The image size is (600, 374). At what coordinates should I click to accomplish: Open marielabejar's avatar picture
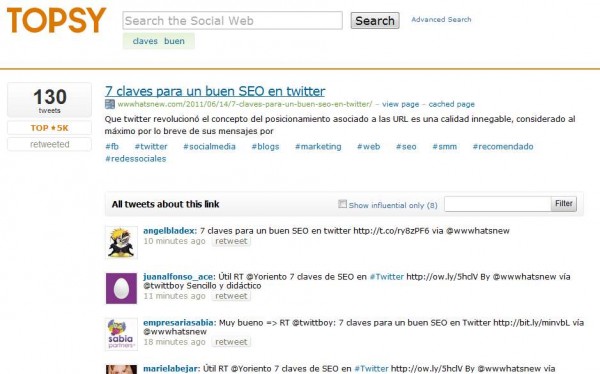[x=121, y=369]
